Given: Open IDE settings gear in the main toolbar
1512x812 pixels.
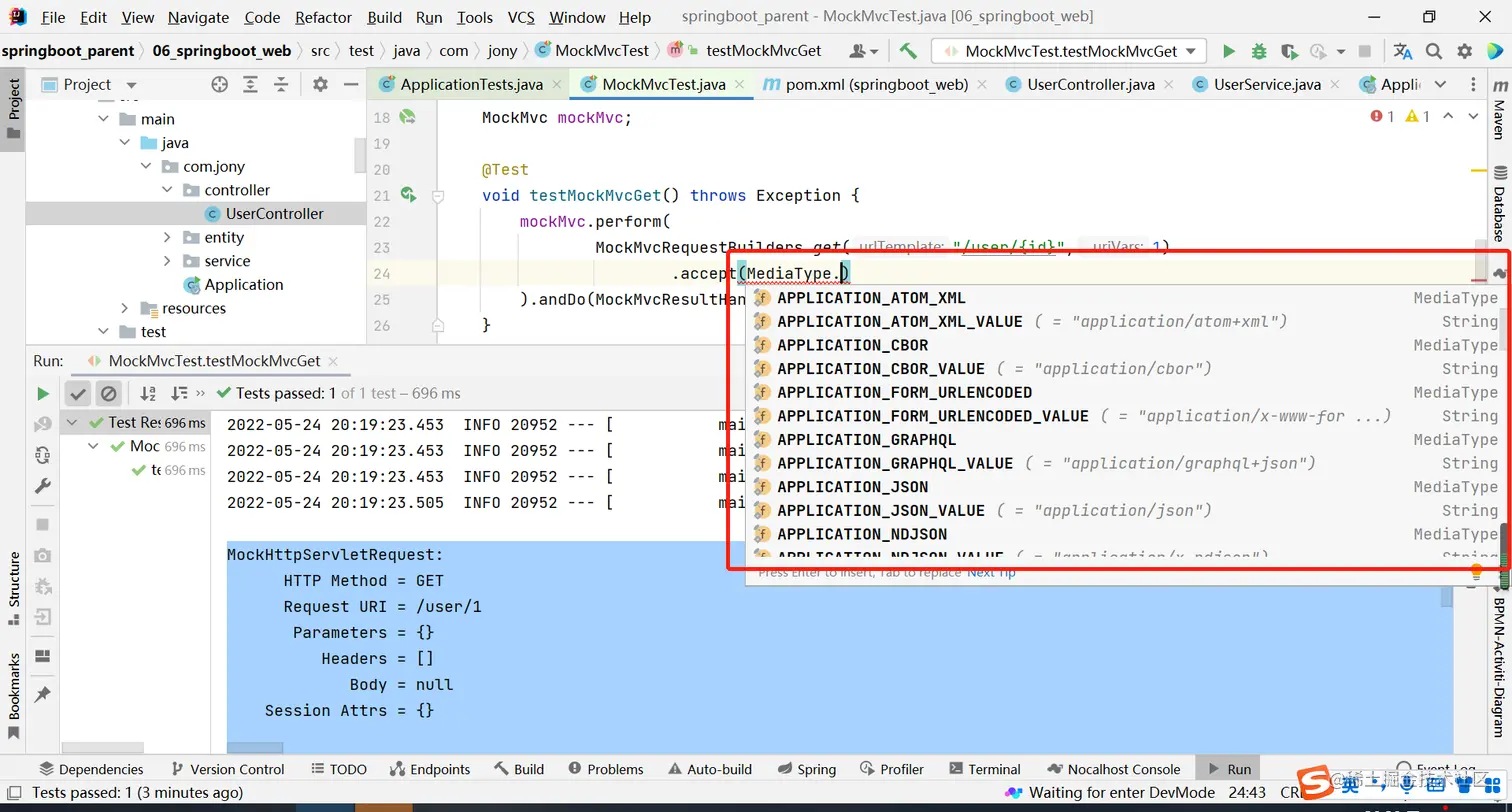Looking at the screenshot, I should click(1465, 51).
